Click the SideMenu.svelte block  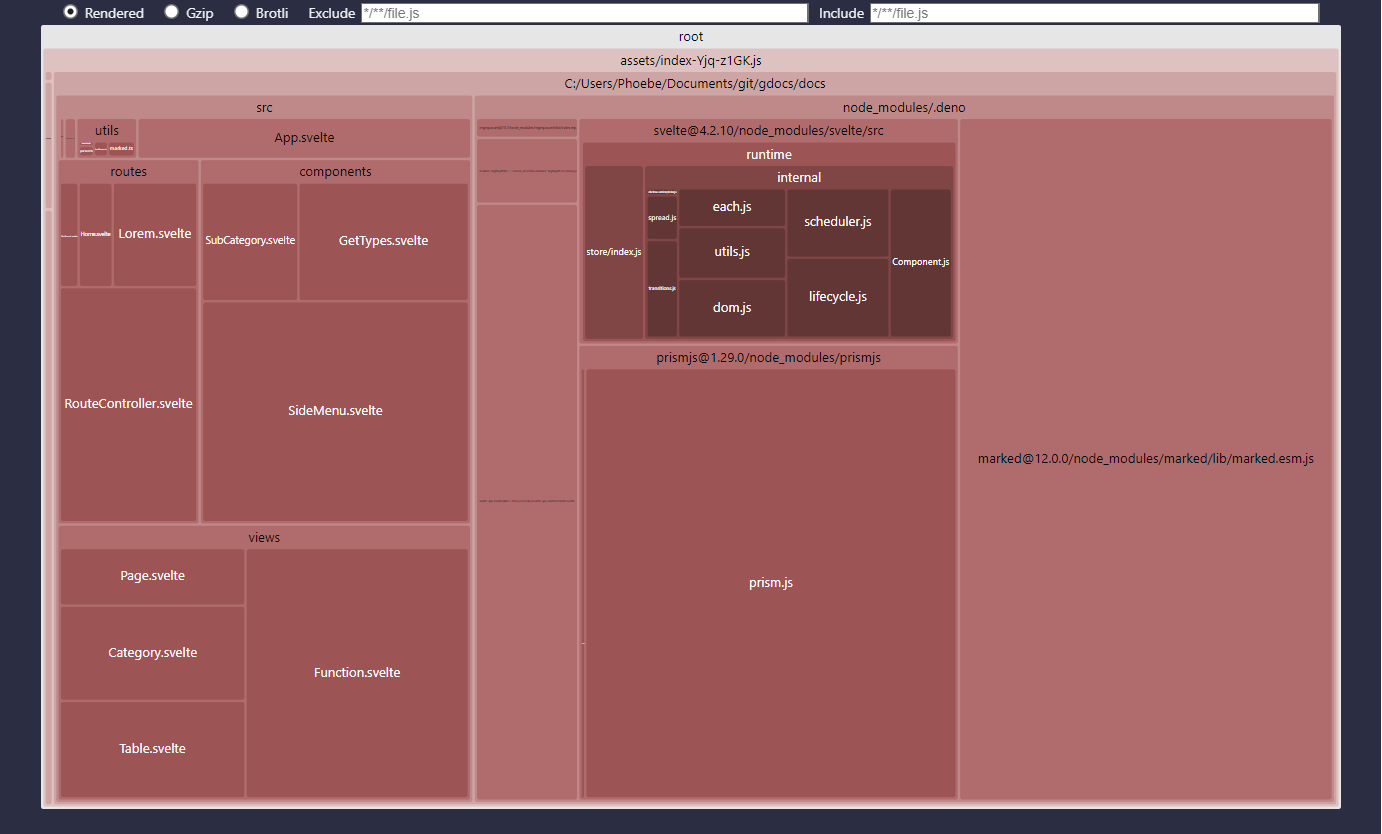(x=335, y=411)
